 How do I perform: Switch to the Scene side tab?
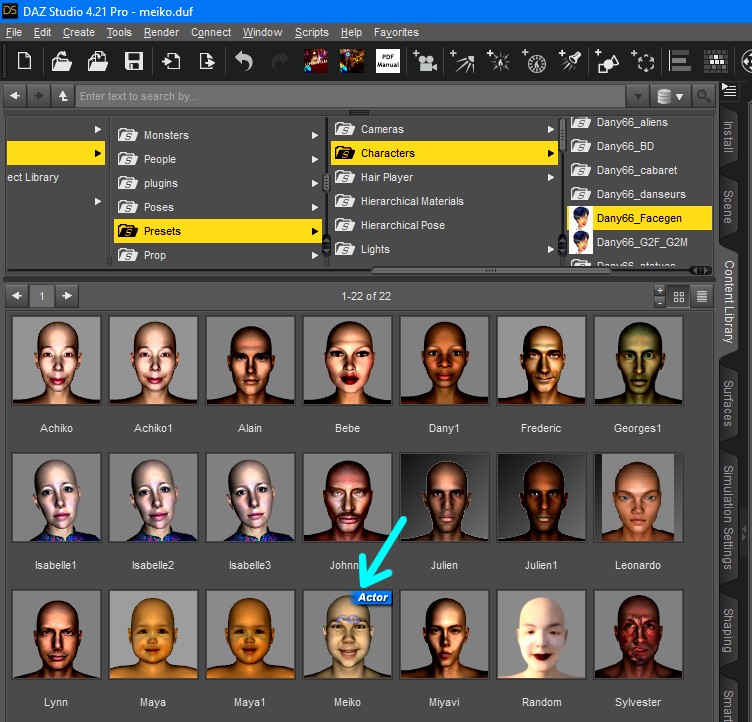pos(728,207)
